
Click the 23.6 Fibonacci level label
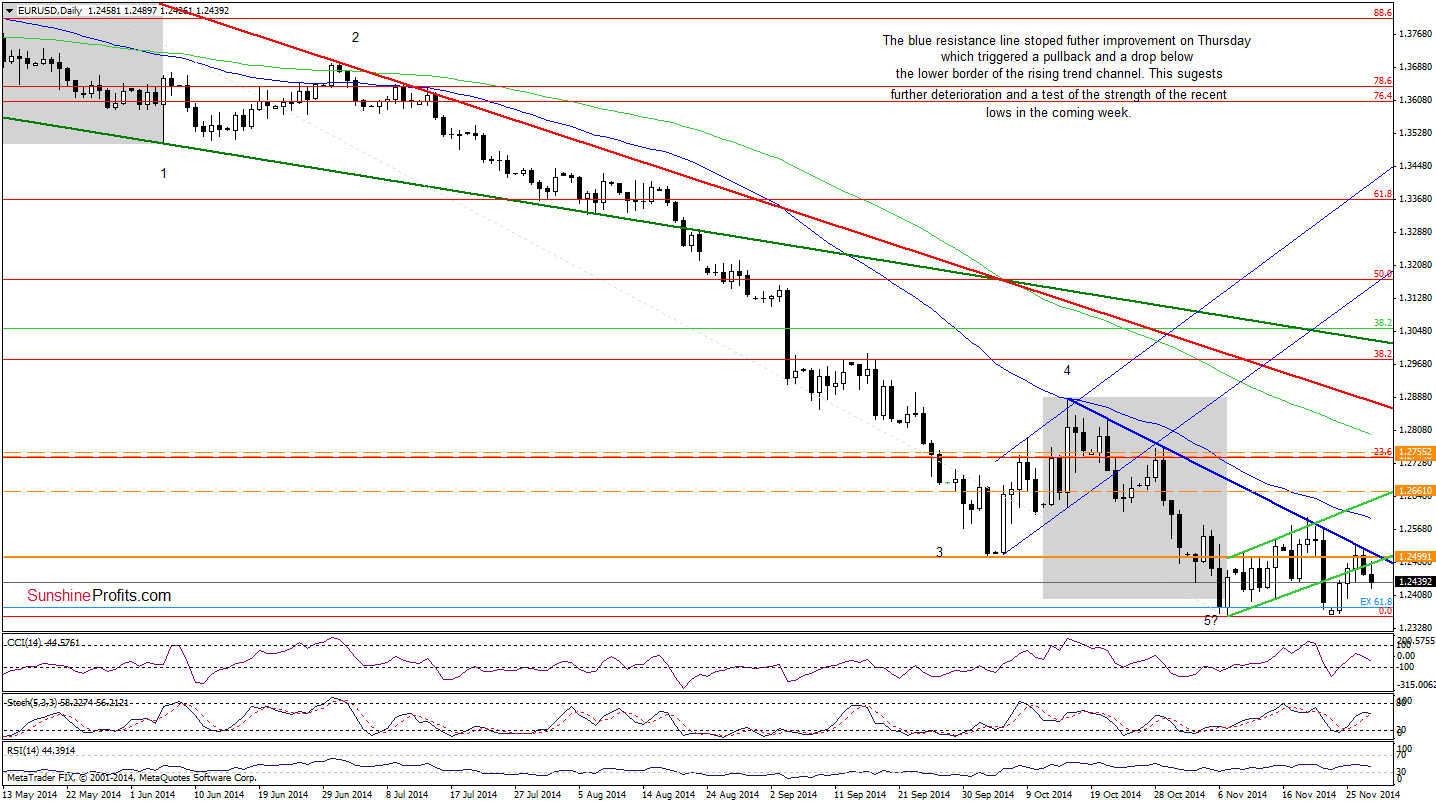coord(1383,451)
